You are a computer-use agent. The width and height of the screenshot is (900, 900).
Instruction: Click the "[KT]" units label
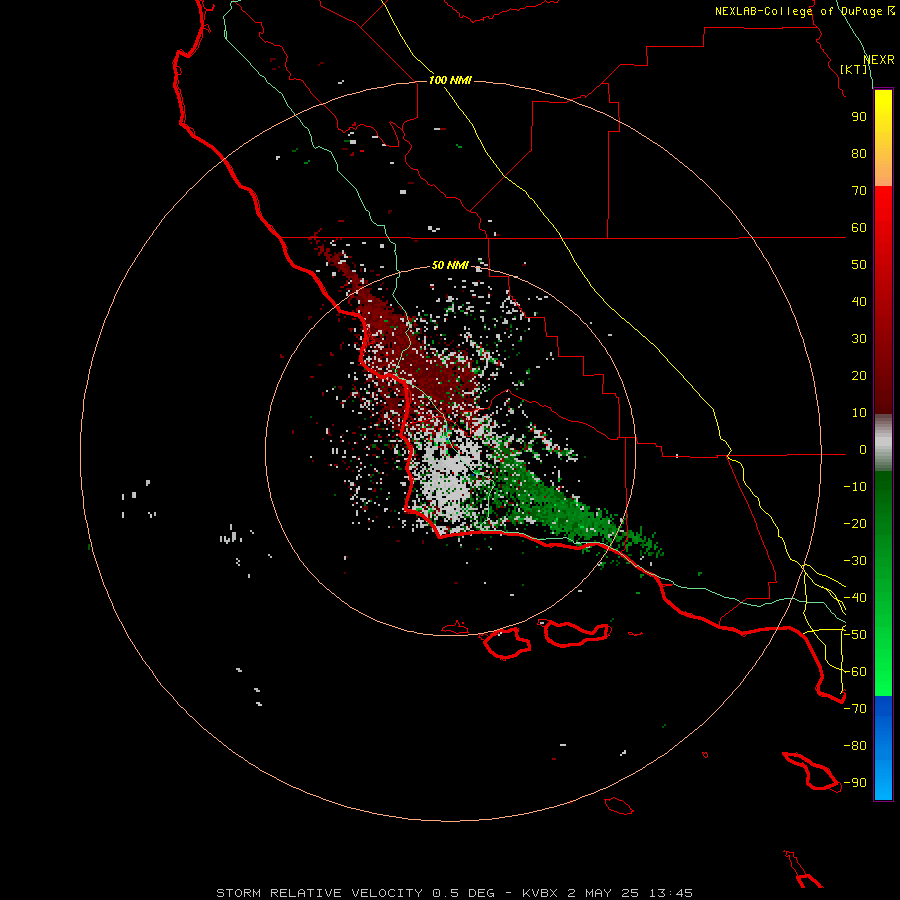[854, 69]
